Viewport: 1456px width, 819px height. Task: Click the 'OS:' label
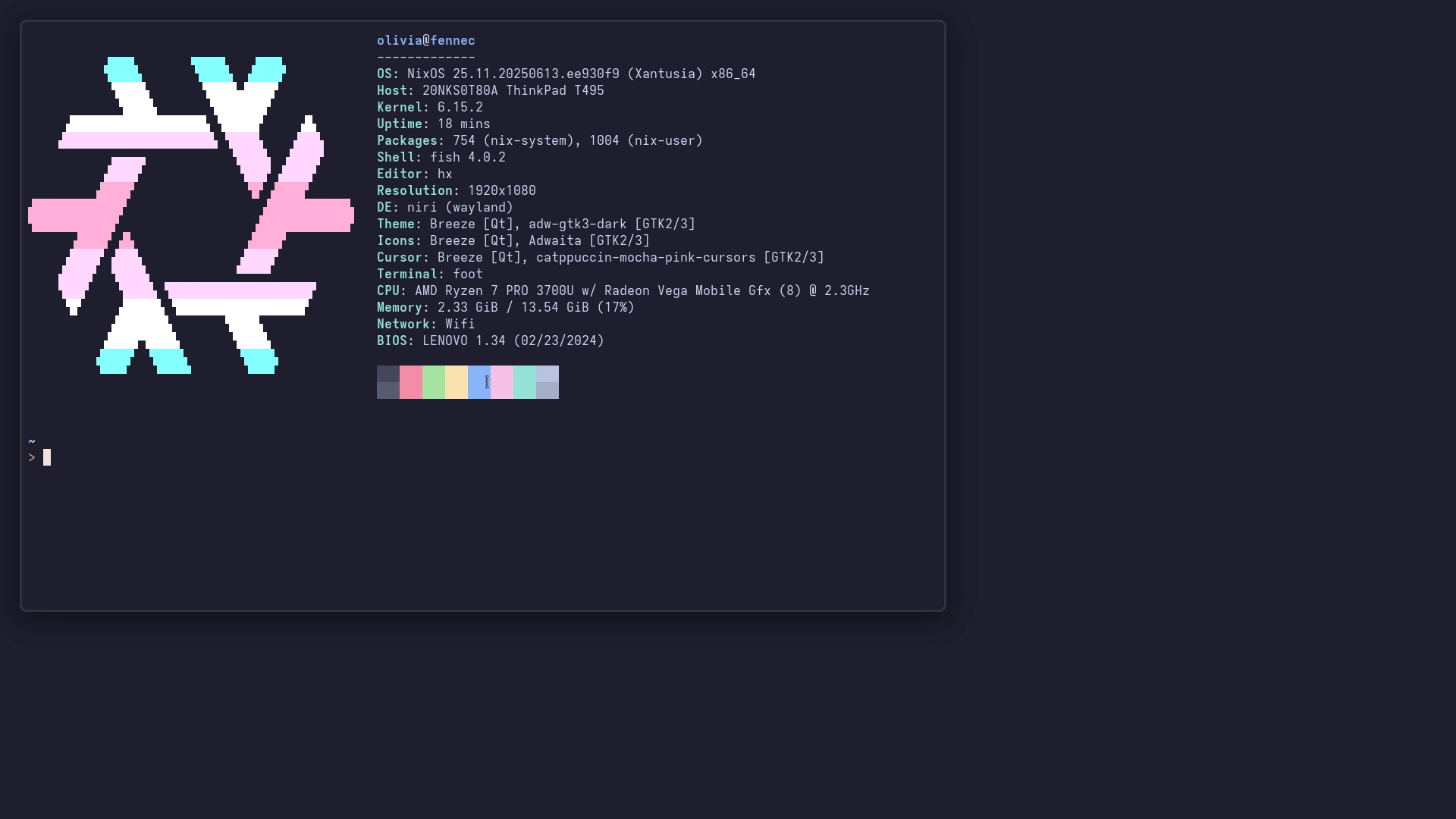388,74
